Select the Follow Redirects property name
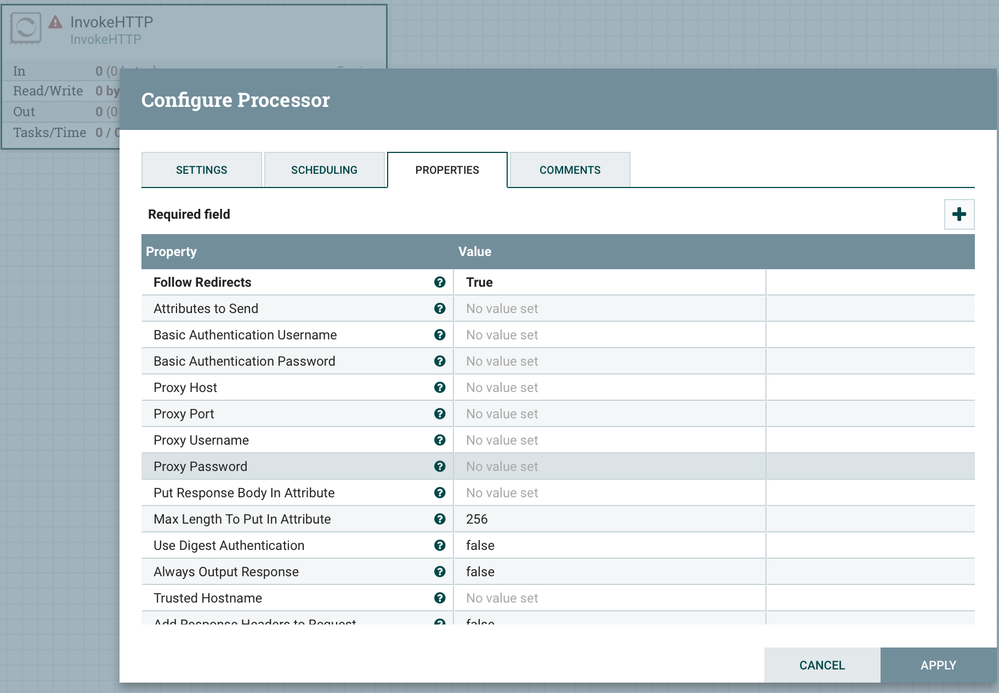The height and width of the screenshot is (693, 999). (202, 282)
